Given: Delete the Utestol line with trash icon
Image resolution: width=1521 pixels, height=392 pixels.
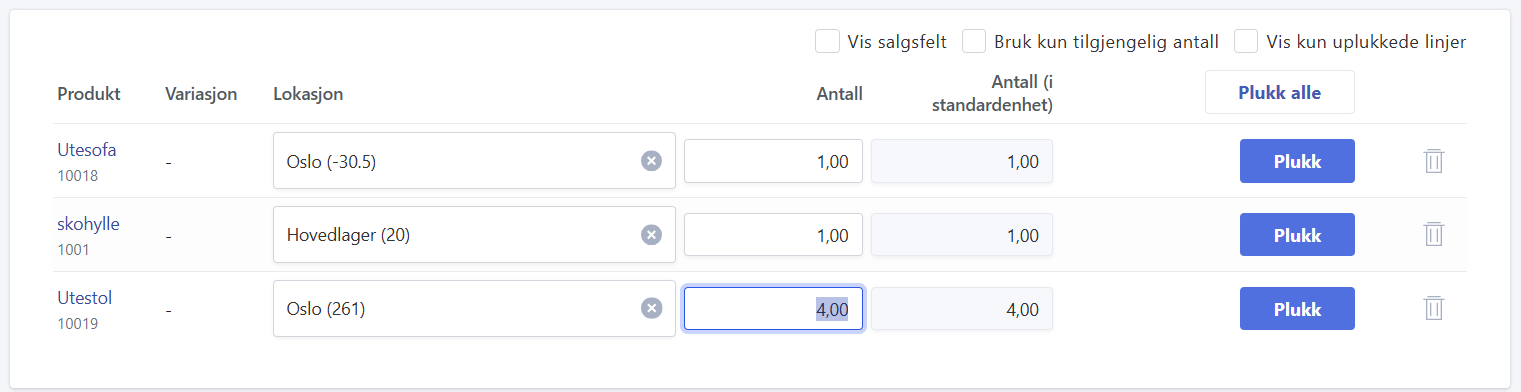Looking at the screenshot, I should (1433, 308).
